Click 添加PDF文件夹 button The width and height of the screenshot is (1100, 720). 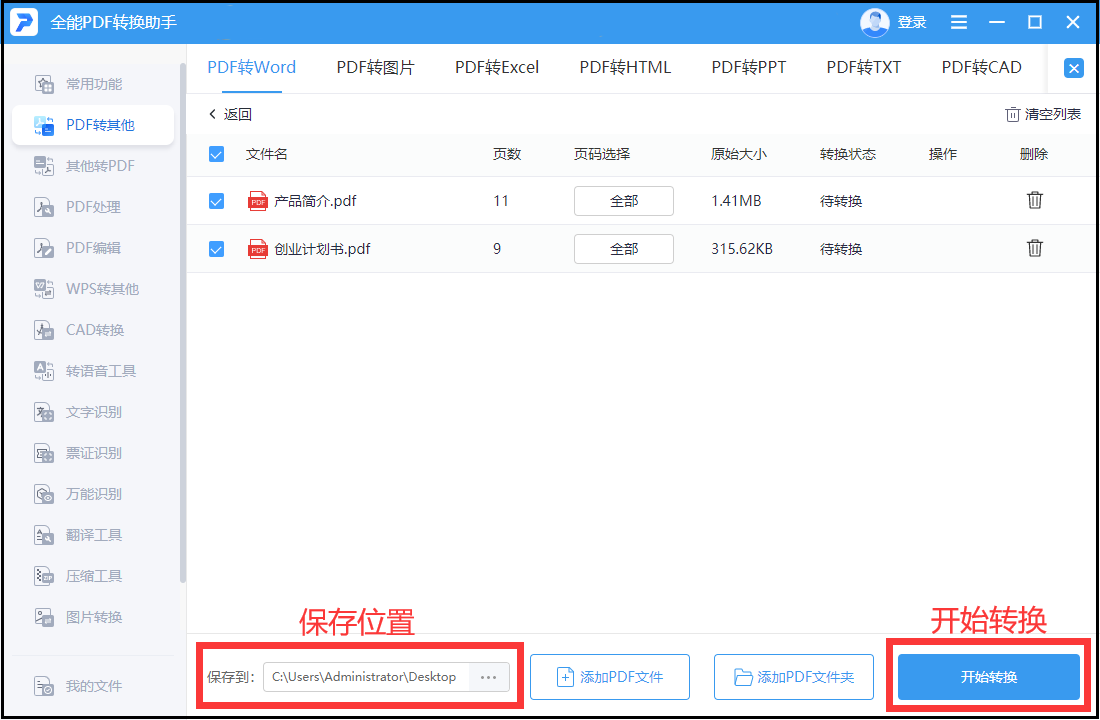point(793,677)
